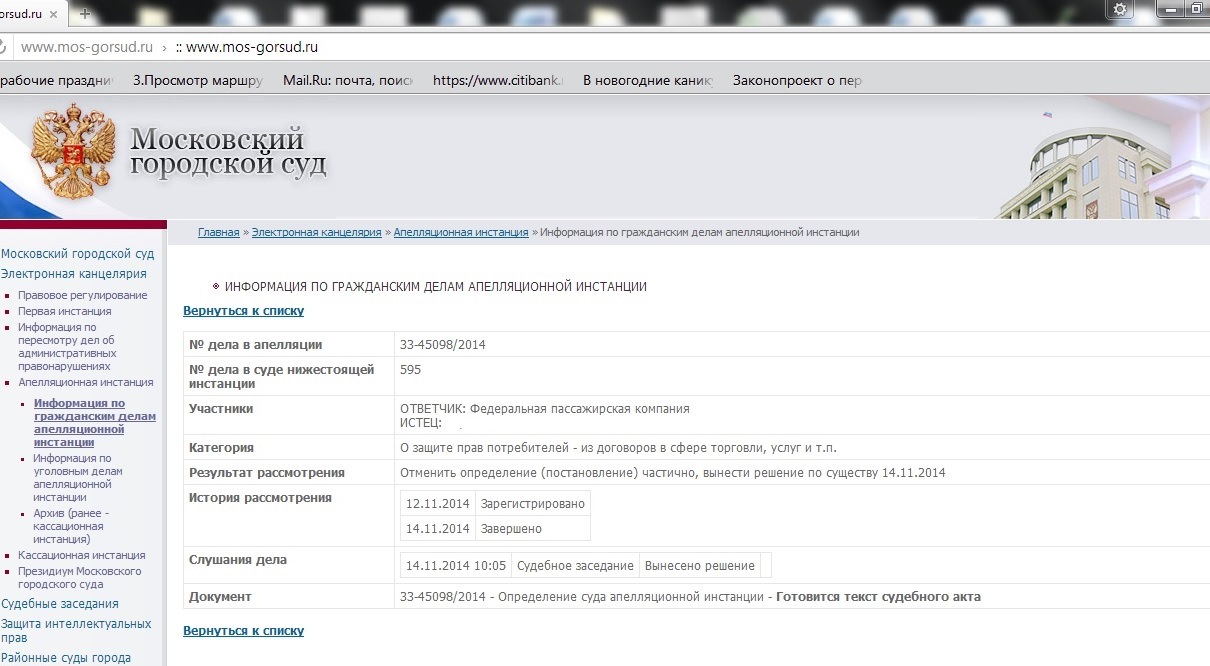Open 'Апелляционная инстанция' breadcrumb link
The width and height of the screenshot is (1210, 666).
460,232
